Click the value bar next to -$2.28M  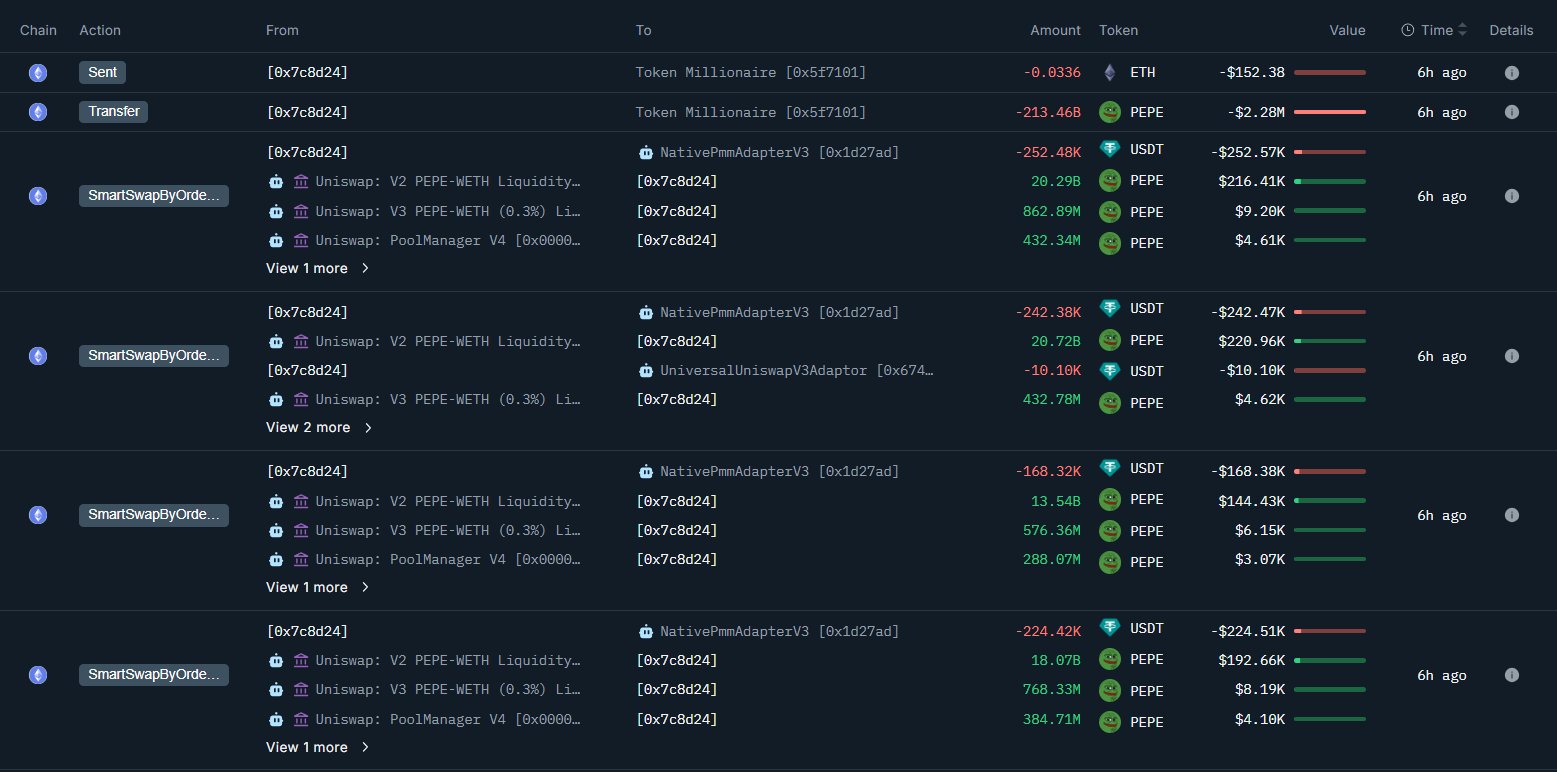(1329, 112)
